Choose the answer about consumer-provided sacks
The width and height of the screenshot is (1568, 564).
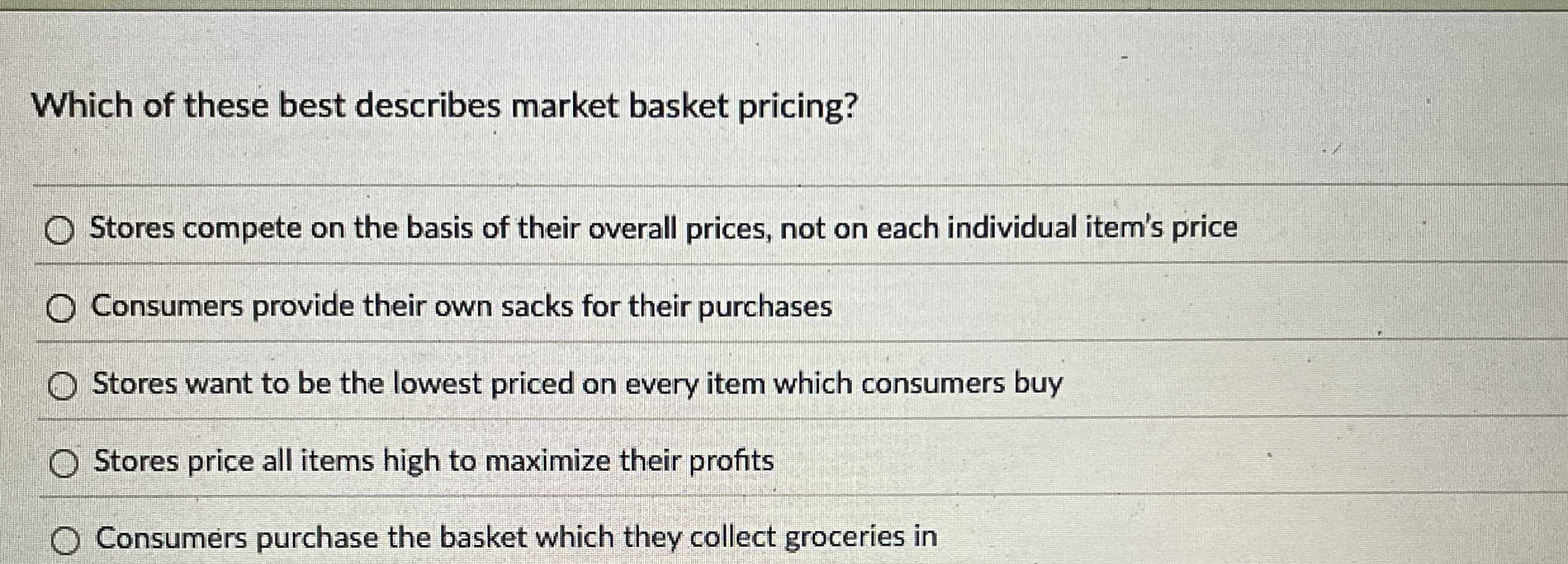coord(461,308)
